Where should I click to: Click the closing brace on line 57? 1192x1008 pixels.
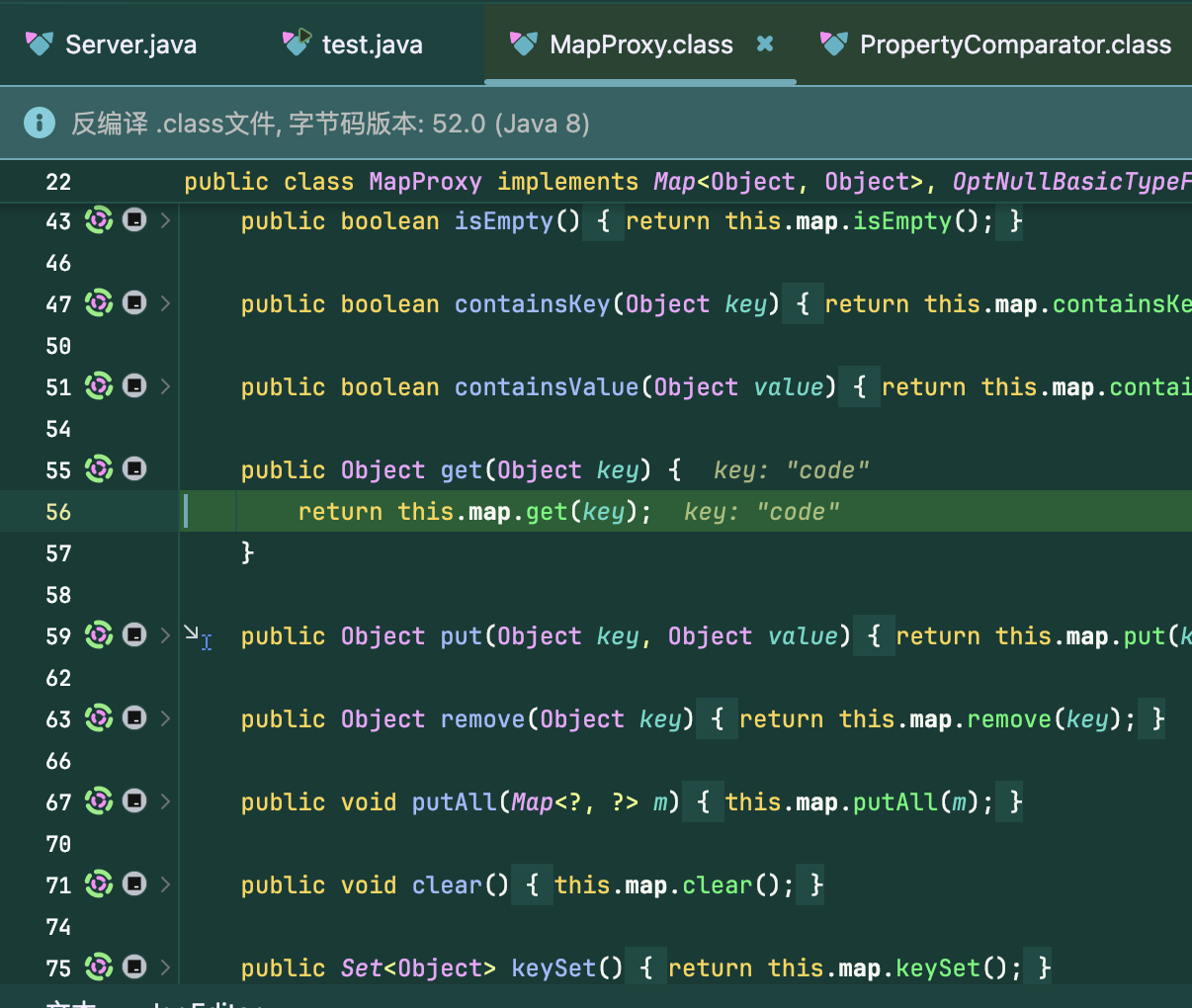pos(248,552)
